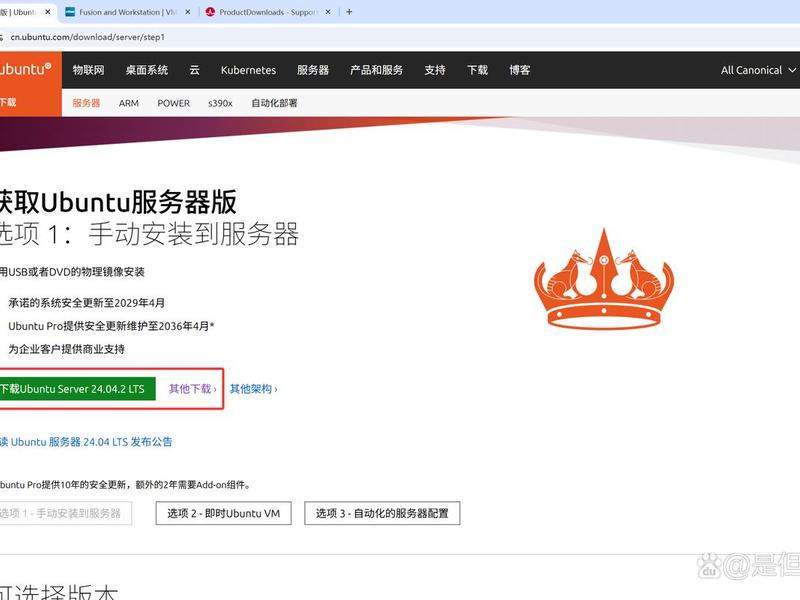Open the 博客 menu

(x=519, y=70)
